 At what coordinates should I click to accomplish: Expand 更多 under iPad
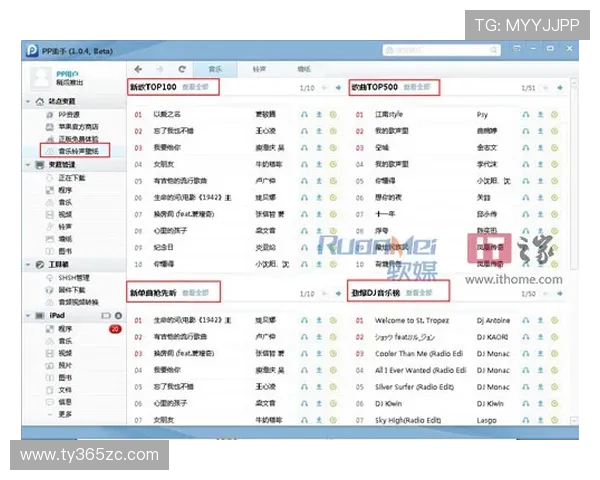[x=65, y=414]
